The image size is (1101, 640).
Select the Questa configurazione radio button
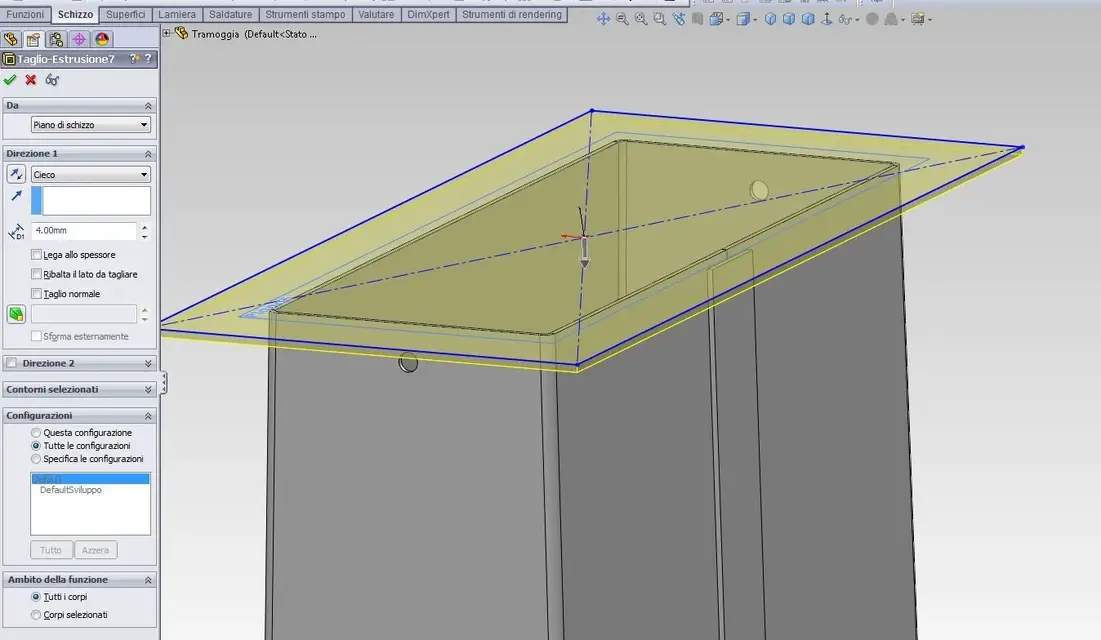[x=36, y=433]
